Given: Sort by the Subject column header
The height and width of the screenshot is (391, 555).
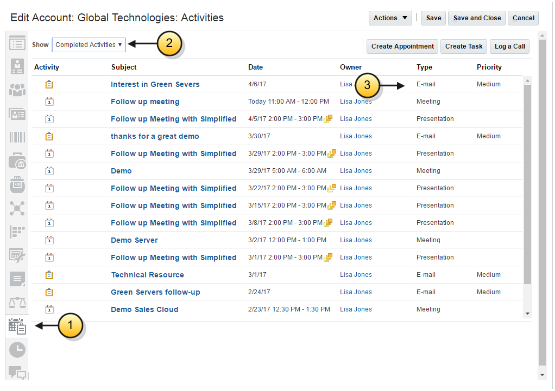Looking at the screenshot, I should [124, 67].
